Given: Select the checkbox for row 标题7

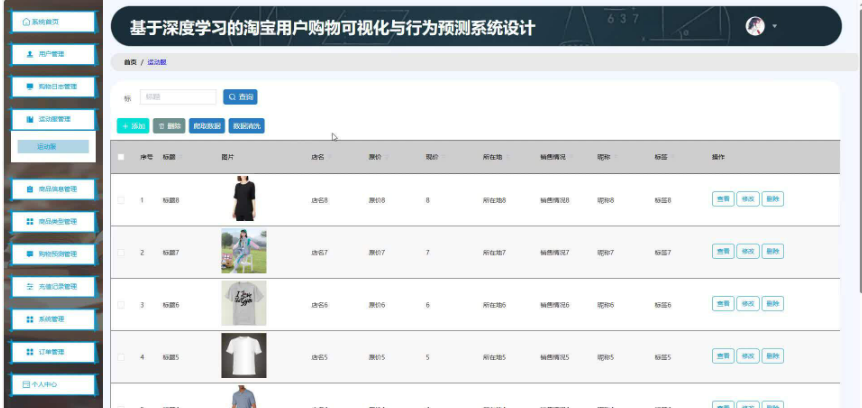Looking at the screenshot, I should (x=121, y=252).
